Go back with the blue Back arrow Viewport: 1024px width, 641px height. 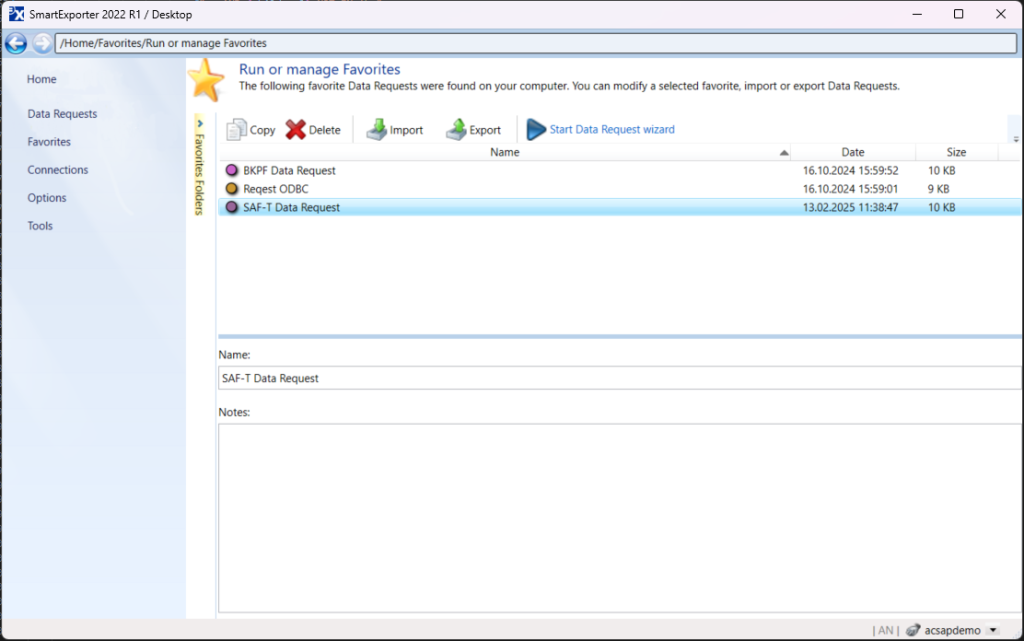coord(16,43)
